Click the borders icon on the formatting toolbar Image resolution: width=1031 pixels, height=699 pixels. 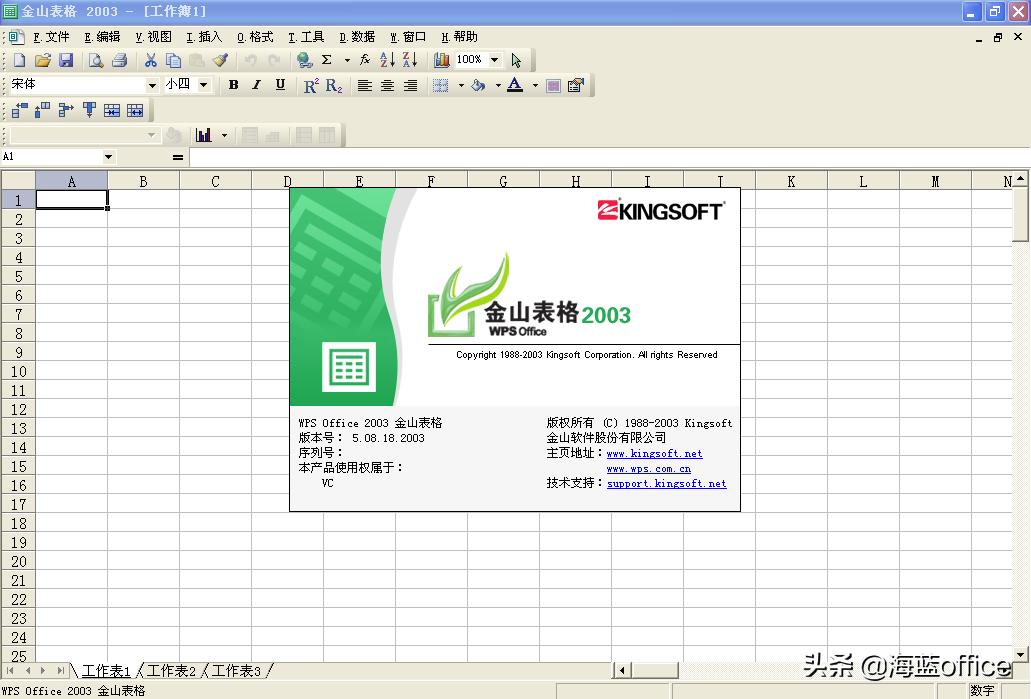click(x=441, y=85)
